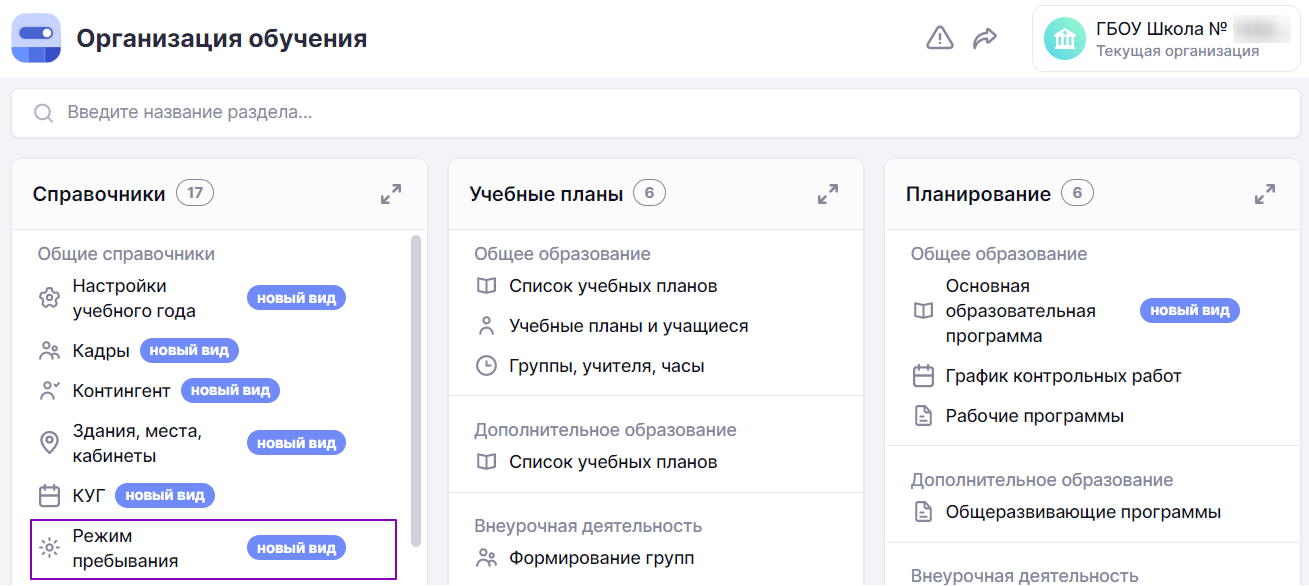The height and width of the screenshot is (586, 1309).
Task: Click the map pin icon beside Здания, места, кабинеты
Action: 49,443
